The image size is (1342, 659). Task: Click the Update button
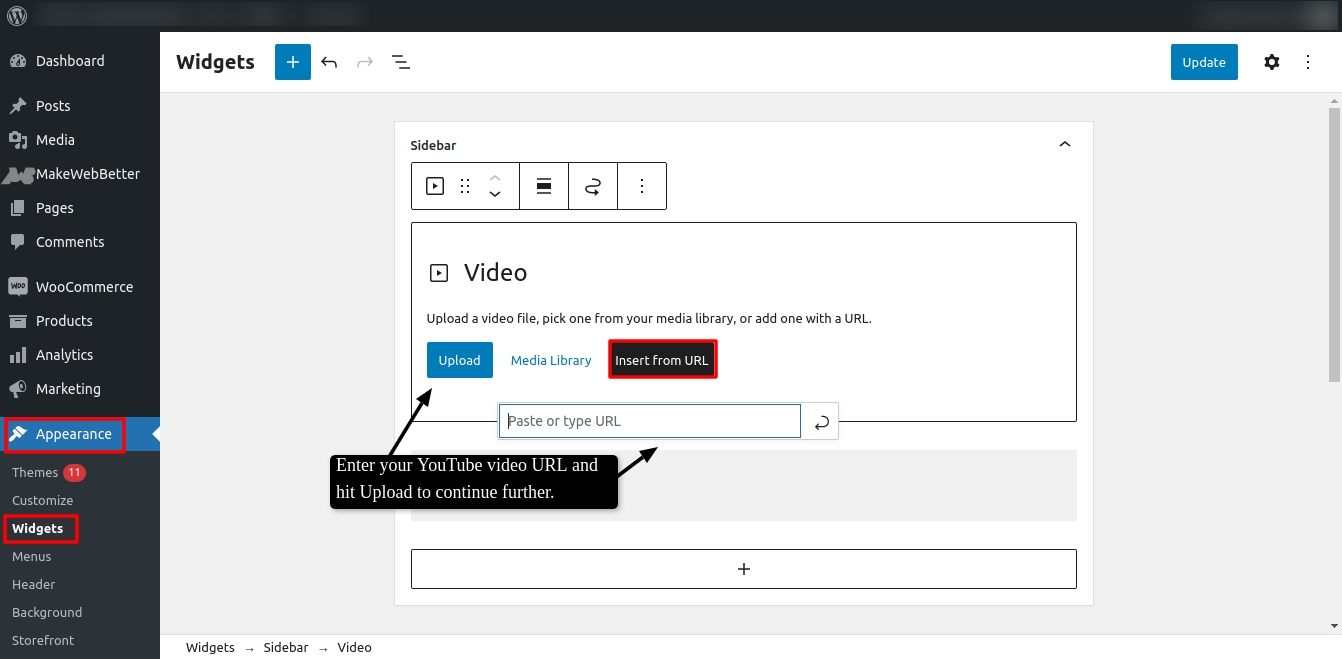tap(1203, 61)
